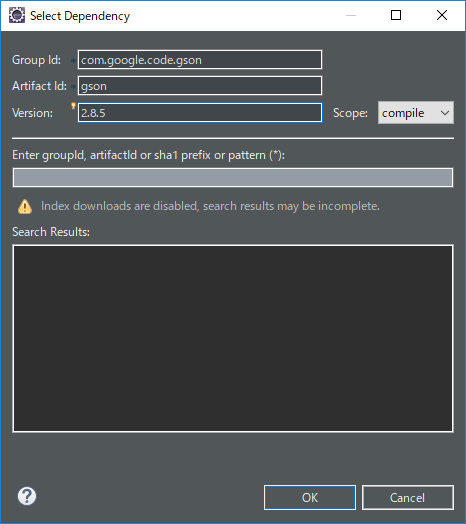Open the Scope combo box showing compile

tap(416, 113)
